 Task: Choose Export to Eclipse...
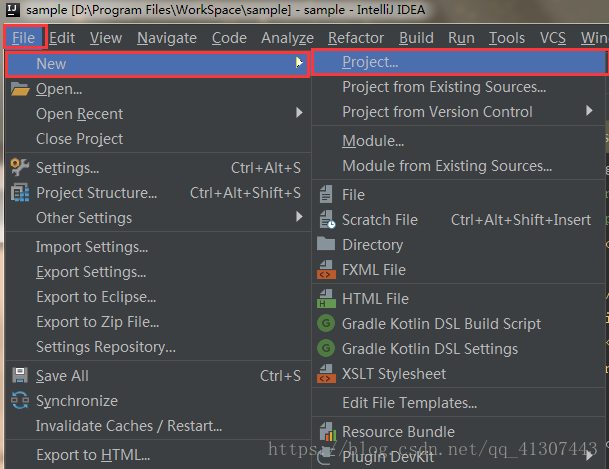point(158,297)
